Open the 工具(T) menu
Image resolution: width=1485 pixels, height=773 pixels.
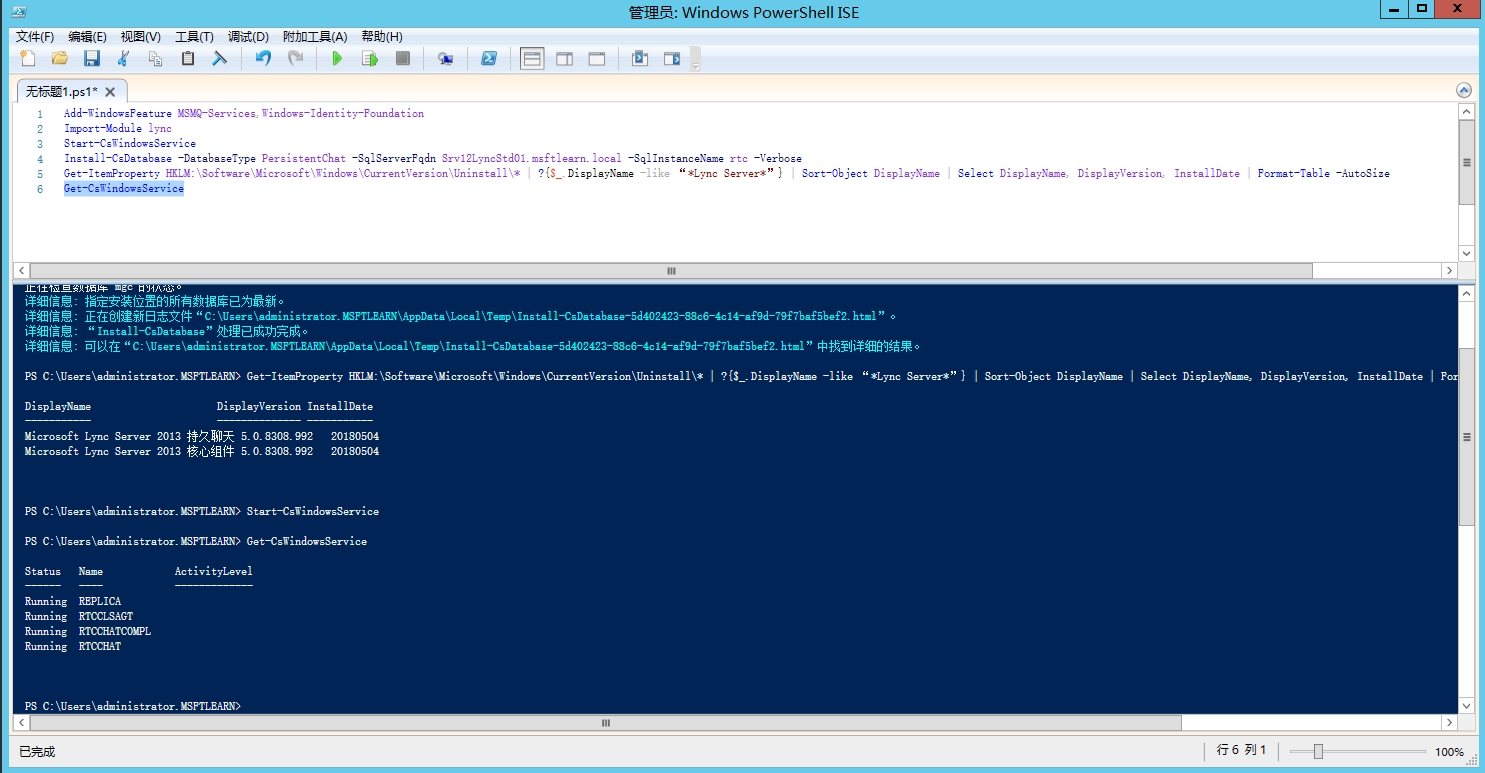[x=195, y=37]
